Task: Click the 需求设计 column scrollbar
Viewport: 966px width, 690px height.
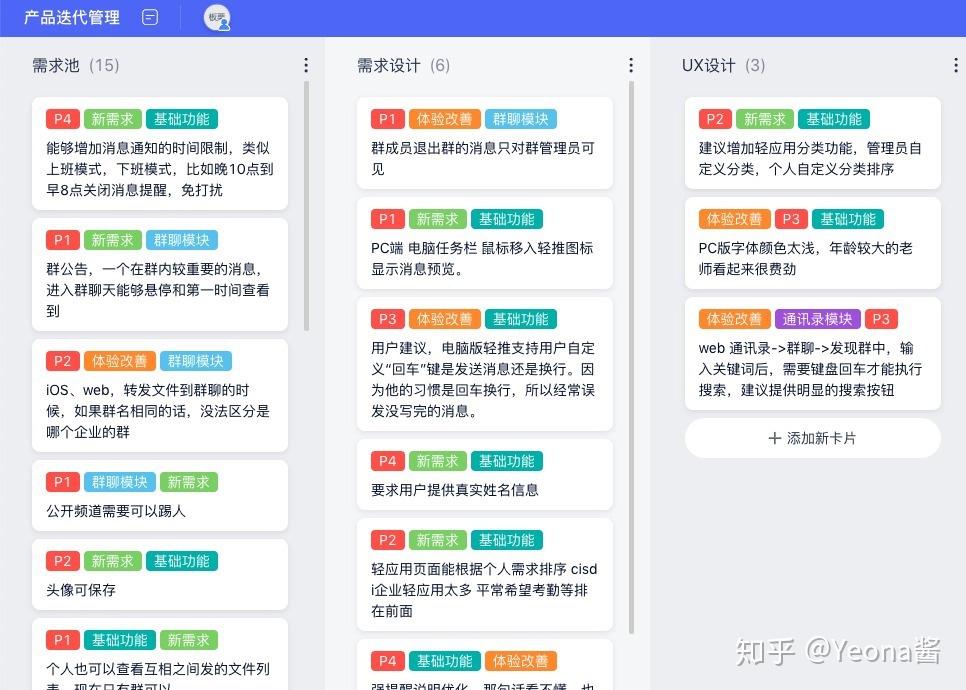Action: tap(631, 357)
